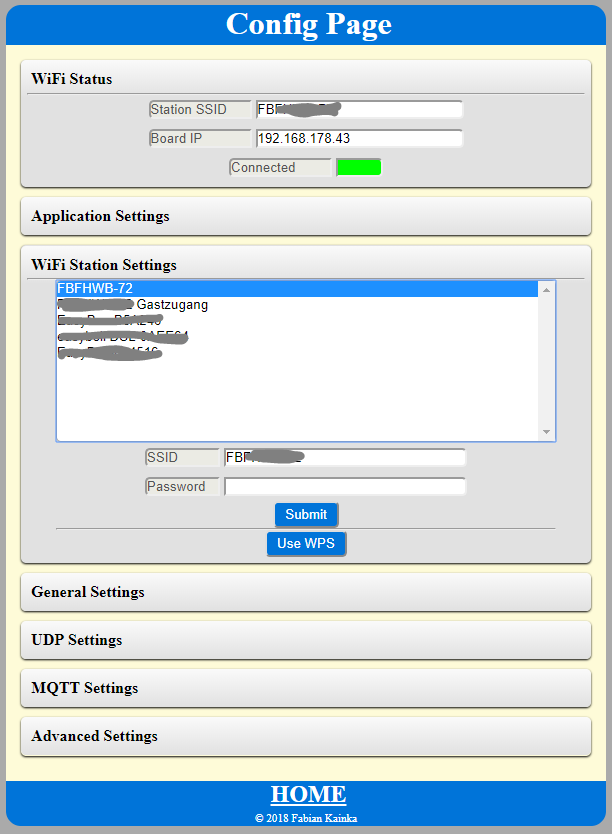This screenshot has width=612, height=834.
Task: Select the FBFHWB-72 network in the list
Action: click(296, 289)
